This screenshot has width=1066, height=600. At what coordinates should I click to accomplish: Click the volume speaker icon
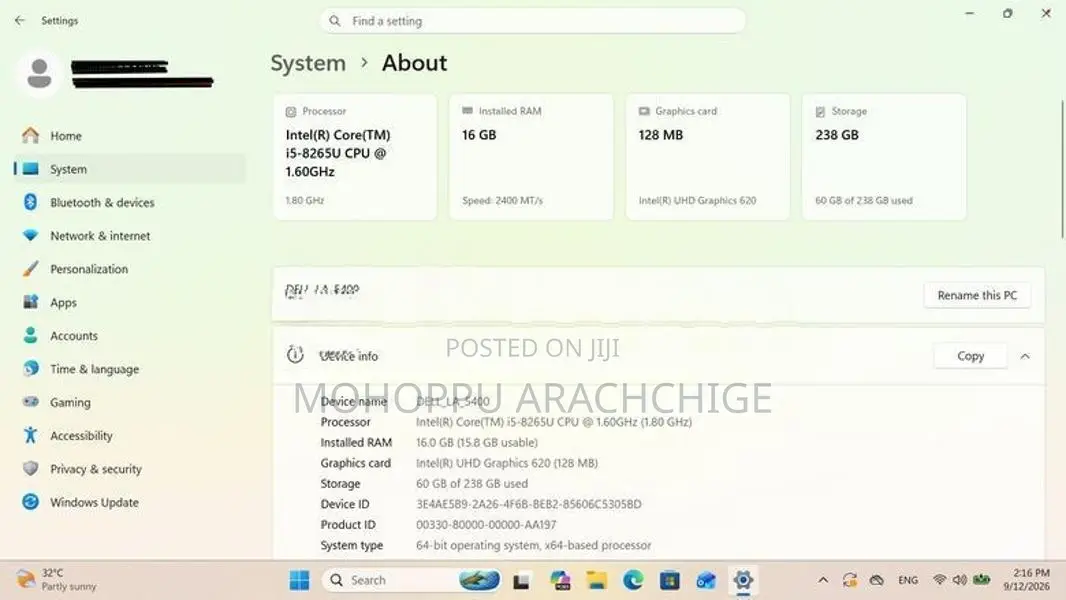tap(959, 580)
